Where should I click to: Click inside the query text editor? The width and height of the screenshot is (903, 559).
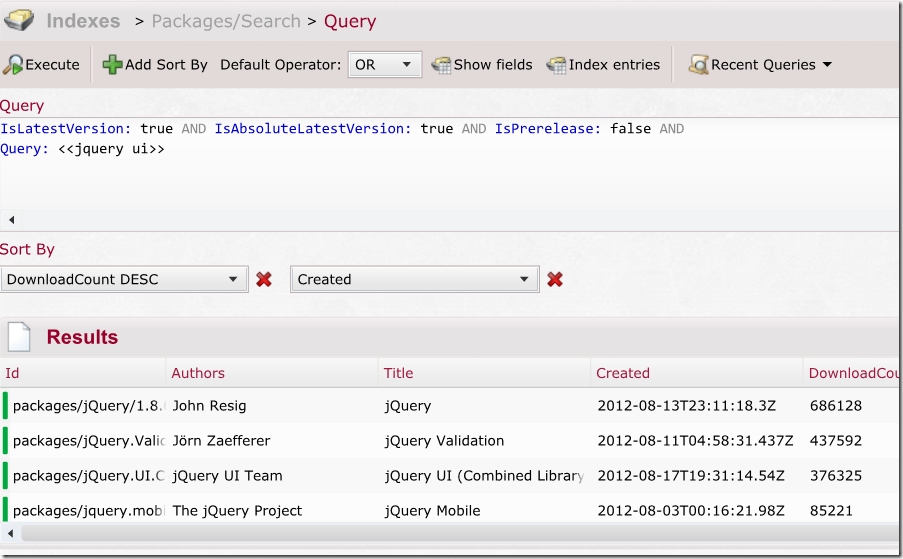point(449,164)
